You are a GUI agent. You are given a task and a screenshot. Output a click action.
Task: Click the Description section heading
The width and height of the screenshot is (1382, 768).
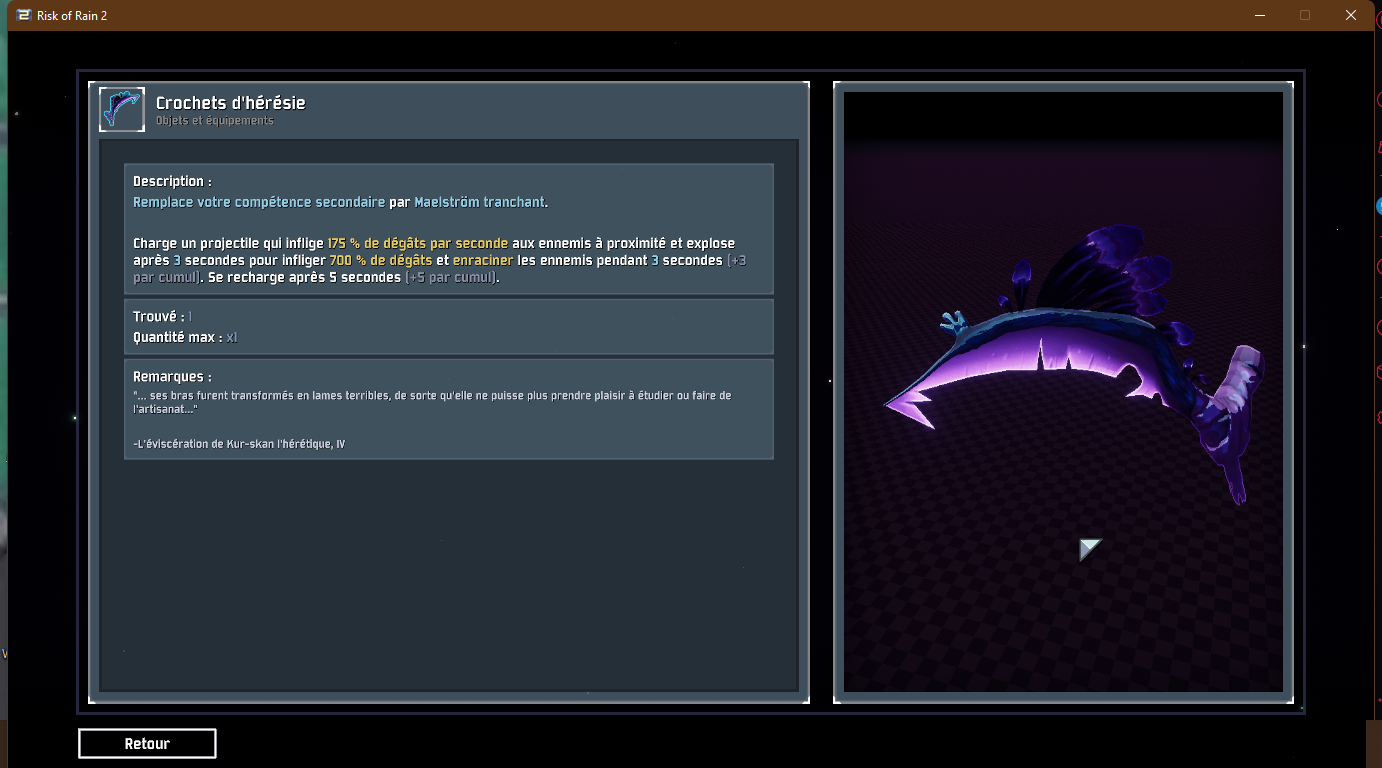[172, 181]
